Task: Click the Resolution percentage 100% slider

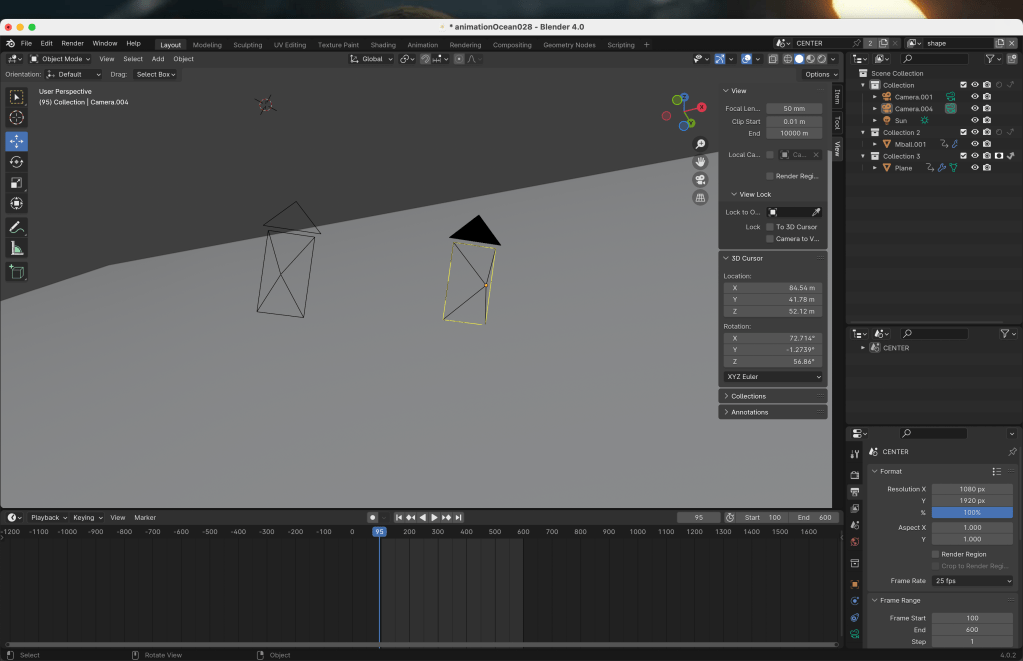Action: tap(972, 513)
